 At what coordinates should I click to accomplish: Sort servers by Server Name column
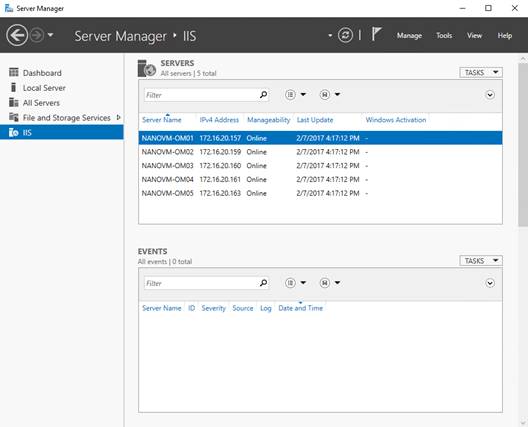(x=162, y=120)
